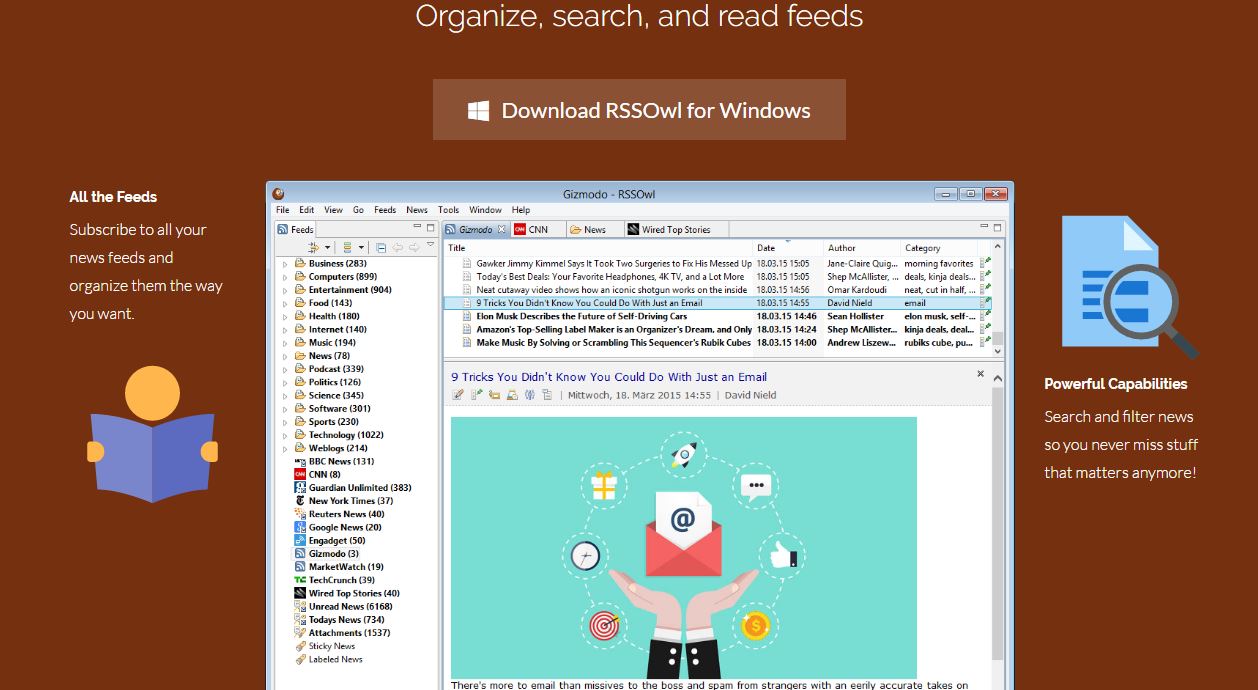Select the Engadget feed icon
The height and width of the screenshot is (690, 1258).
coord(300,541)
